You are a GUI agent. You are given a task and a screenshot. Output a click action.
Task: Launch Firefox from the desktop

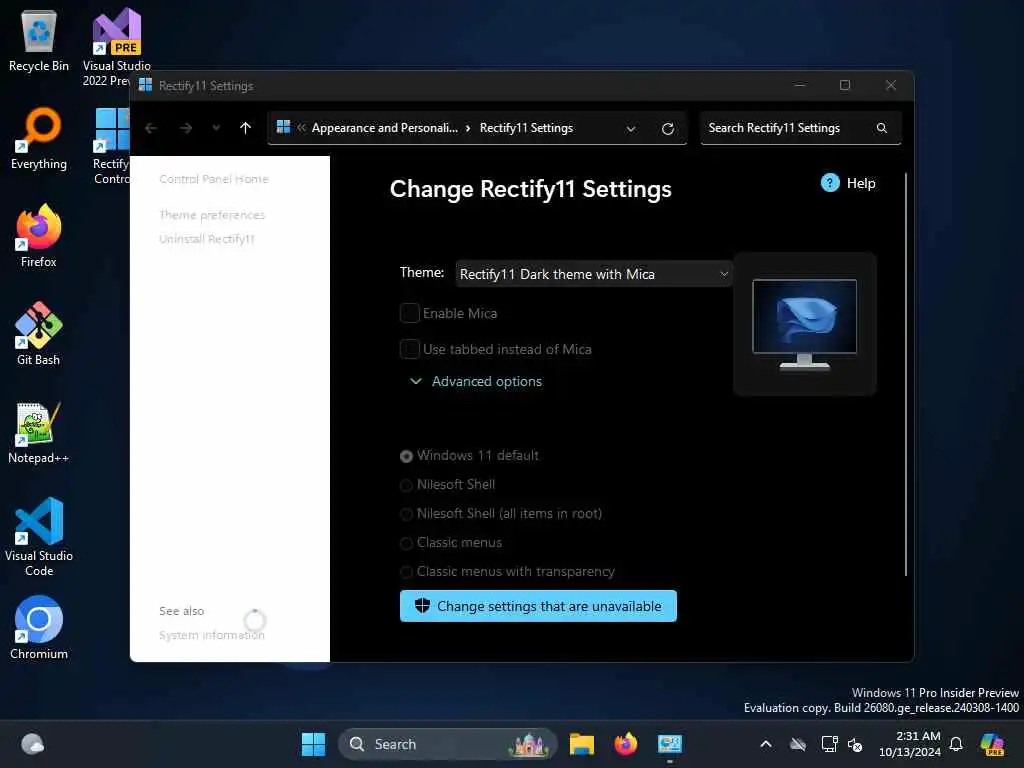click(39, 236)
